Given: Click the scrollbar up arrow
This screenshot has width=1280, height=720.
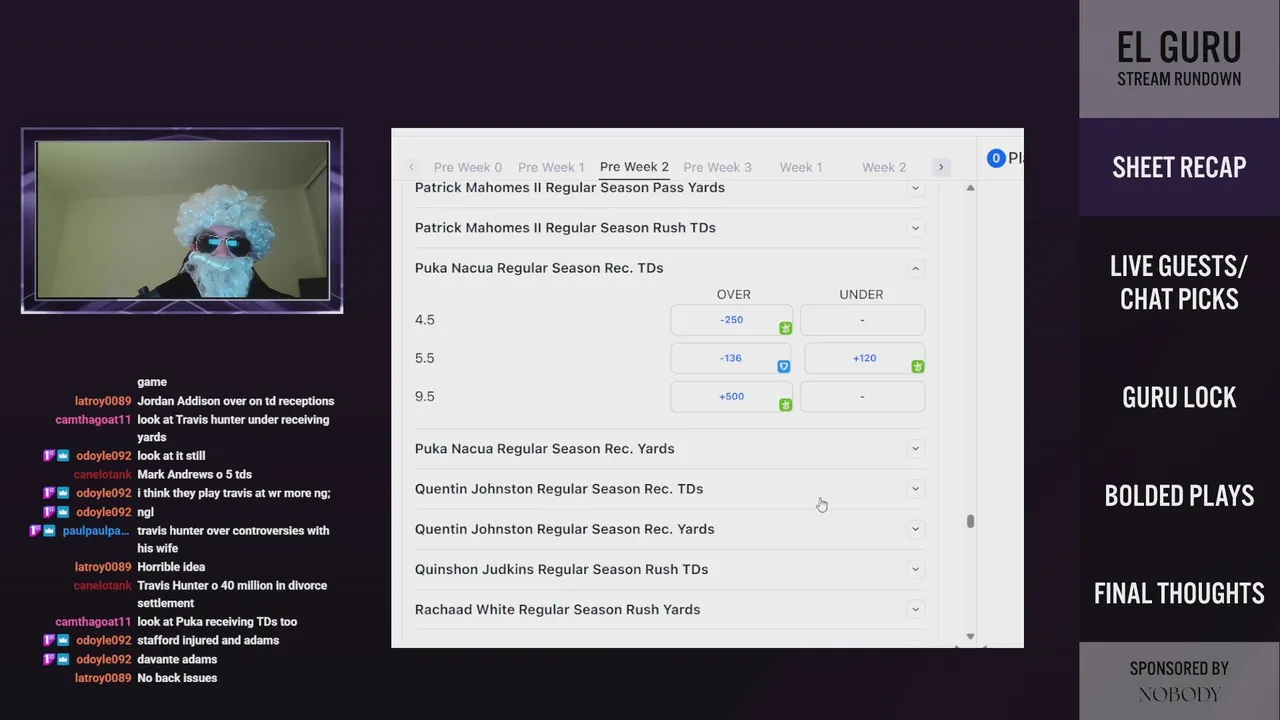Looking at the screenshot, I should point(970,188).
